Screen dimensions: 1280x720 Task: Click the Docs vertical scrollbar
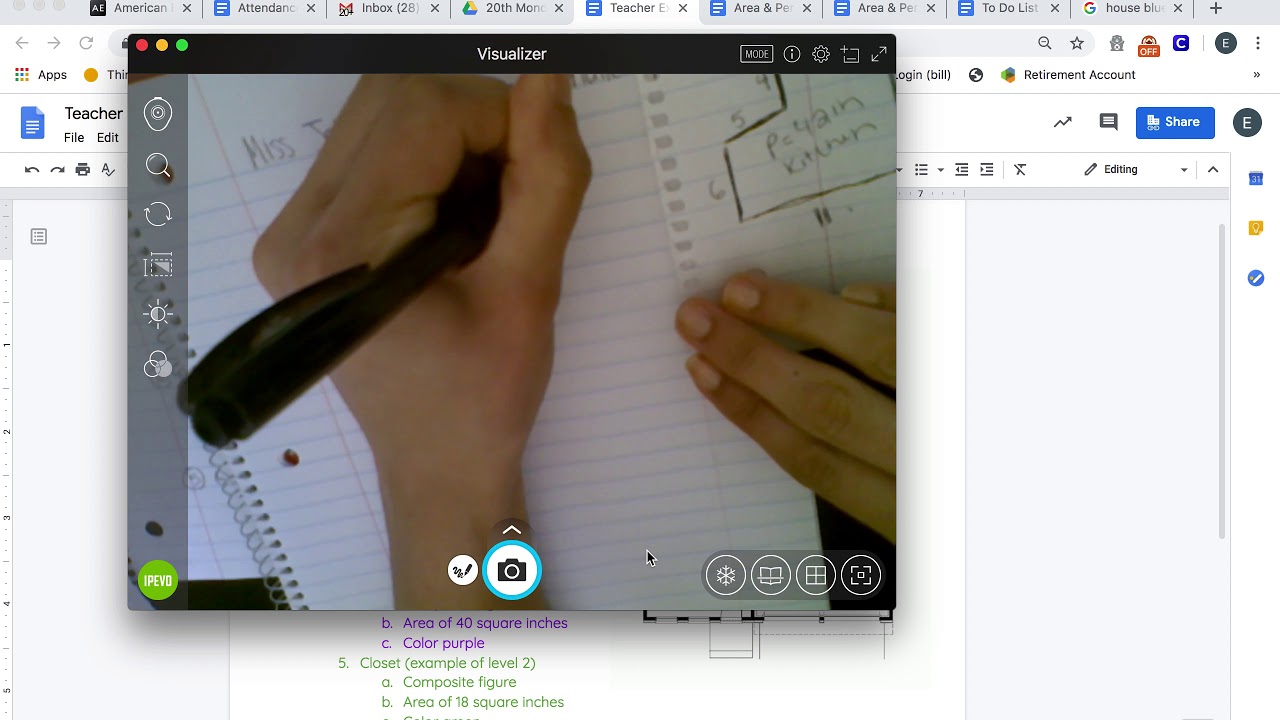pyautogui.click(x=1221, y=380)
